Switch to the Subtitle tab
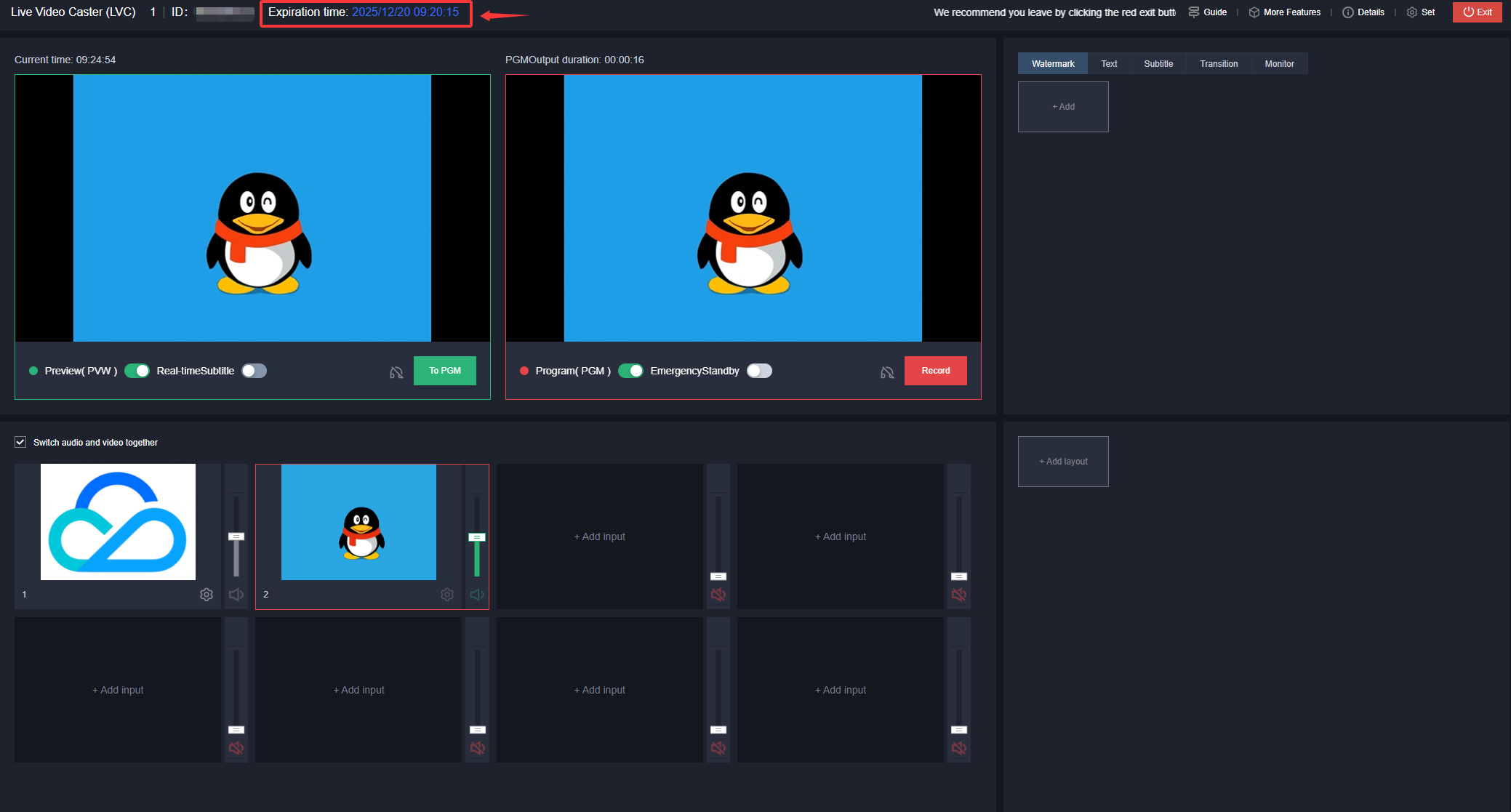The image size is (1511, 812). (1158, 64)
